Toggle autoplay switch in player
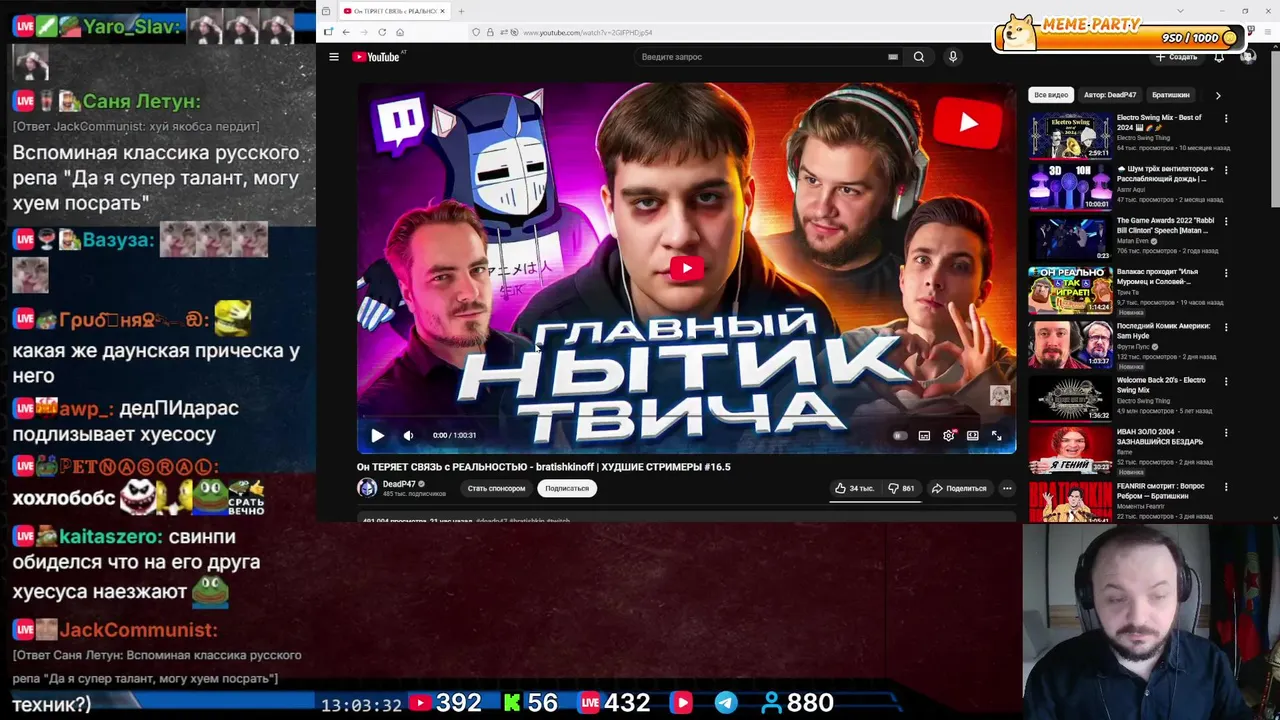This screenshot has height=720, width=1280. [x=898, y=435]
